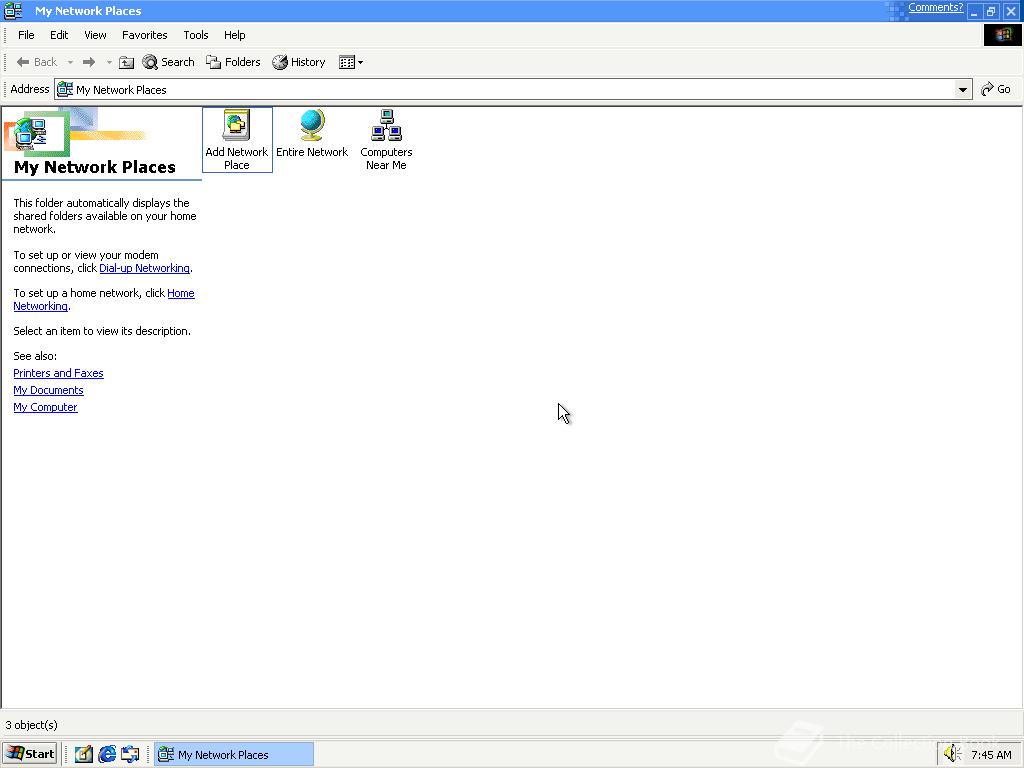Open the Back history dropdown arrow
This screenshot has width=1024, height=768.
pos(71,63)
